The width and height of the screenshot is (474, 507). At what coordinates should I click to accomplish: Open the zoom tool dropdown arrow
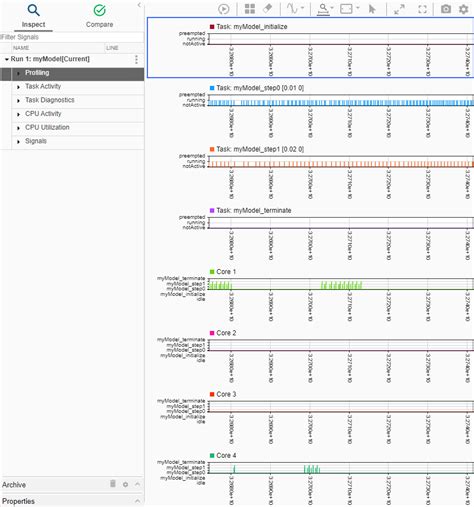coord(332,8)
